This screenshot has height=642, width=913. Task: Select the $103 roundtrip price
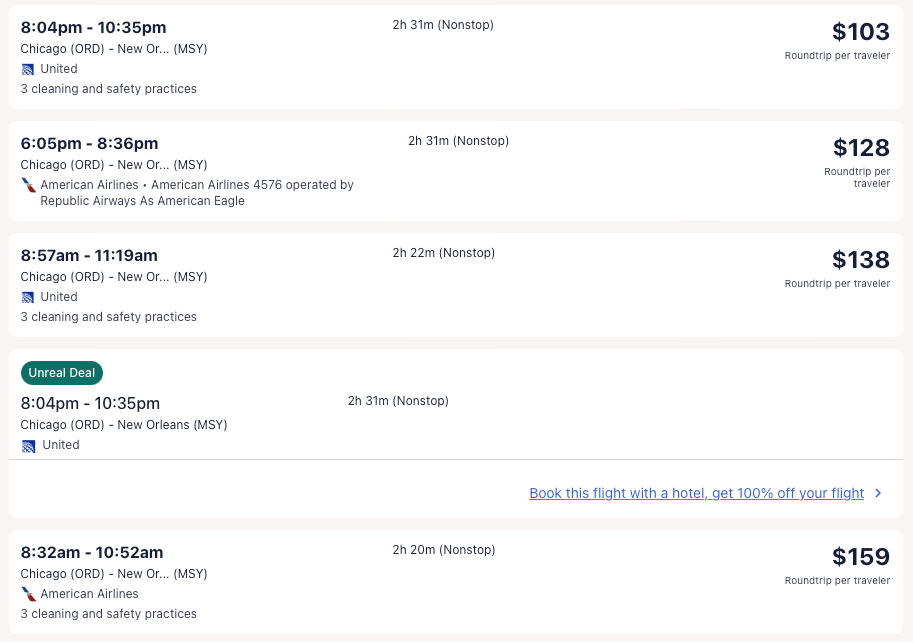(x=860, y=32)
